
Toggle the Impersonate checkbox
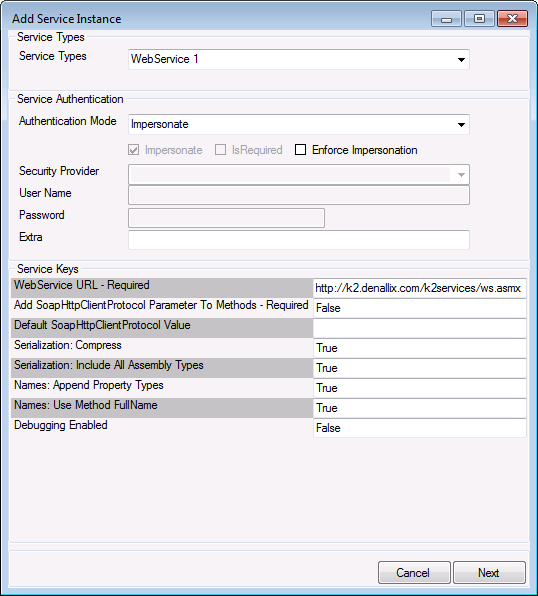133,150
